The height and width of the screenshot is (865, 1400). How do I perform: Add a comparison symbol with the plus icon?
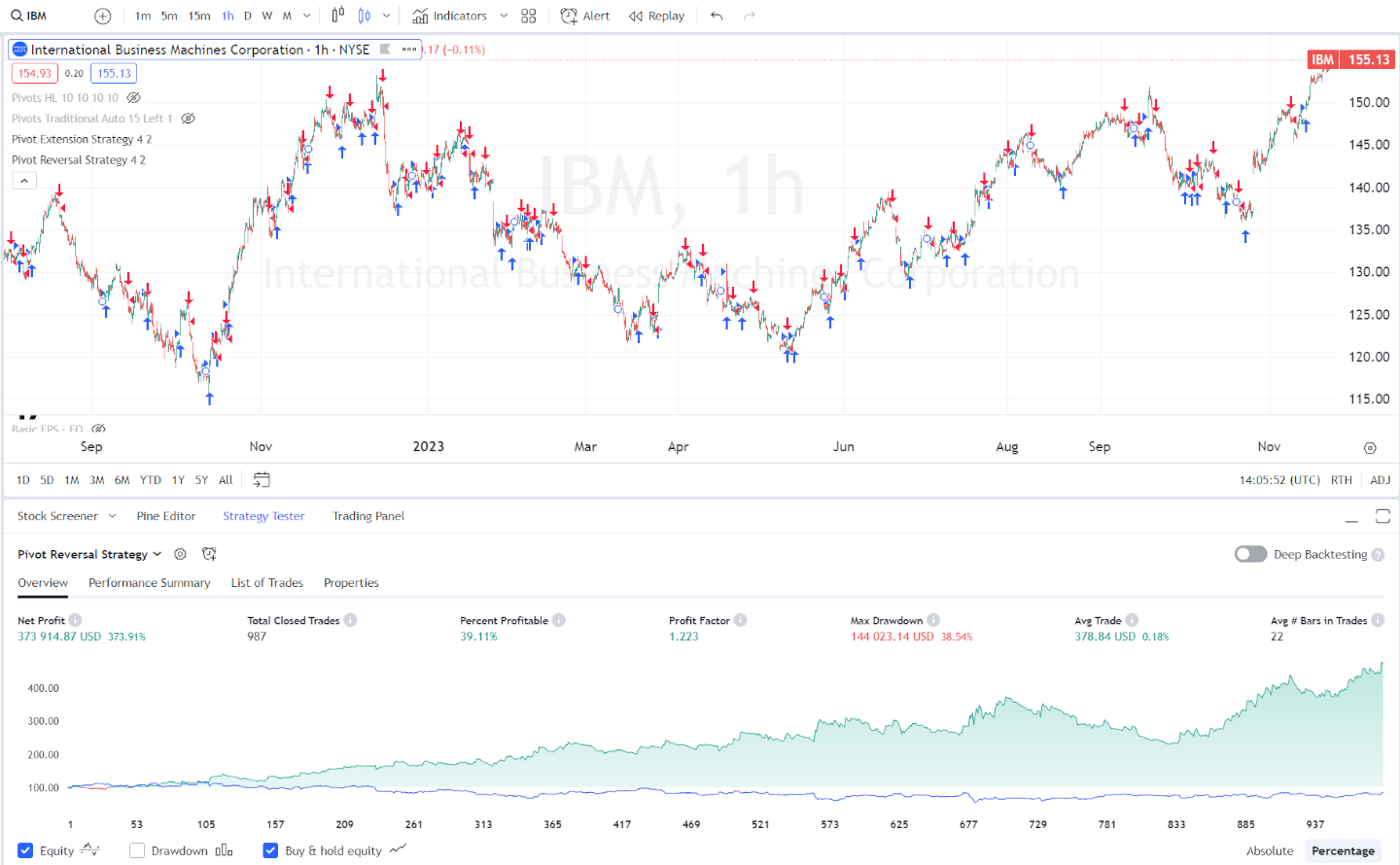pos(102,16)
